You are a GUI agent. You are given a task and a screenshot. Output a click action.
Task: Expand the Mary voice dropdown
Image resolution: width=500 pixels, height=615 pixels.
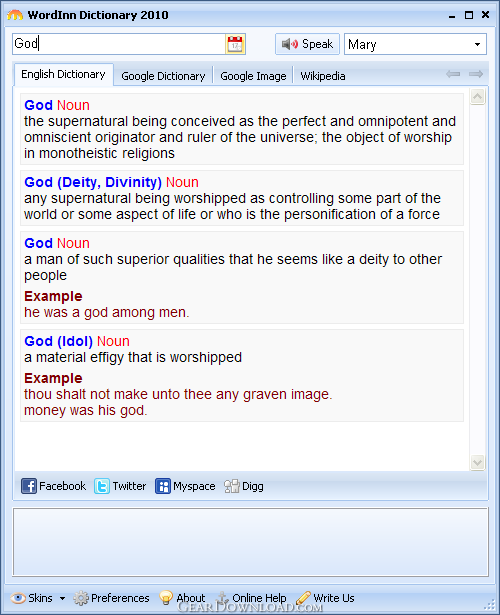pos(477,44)
